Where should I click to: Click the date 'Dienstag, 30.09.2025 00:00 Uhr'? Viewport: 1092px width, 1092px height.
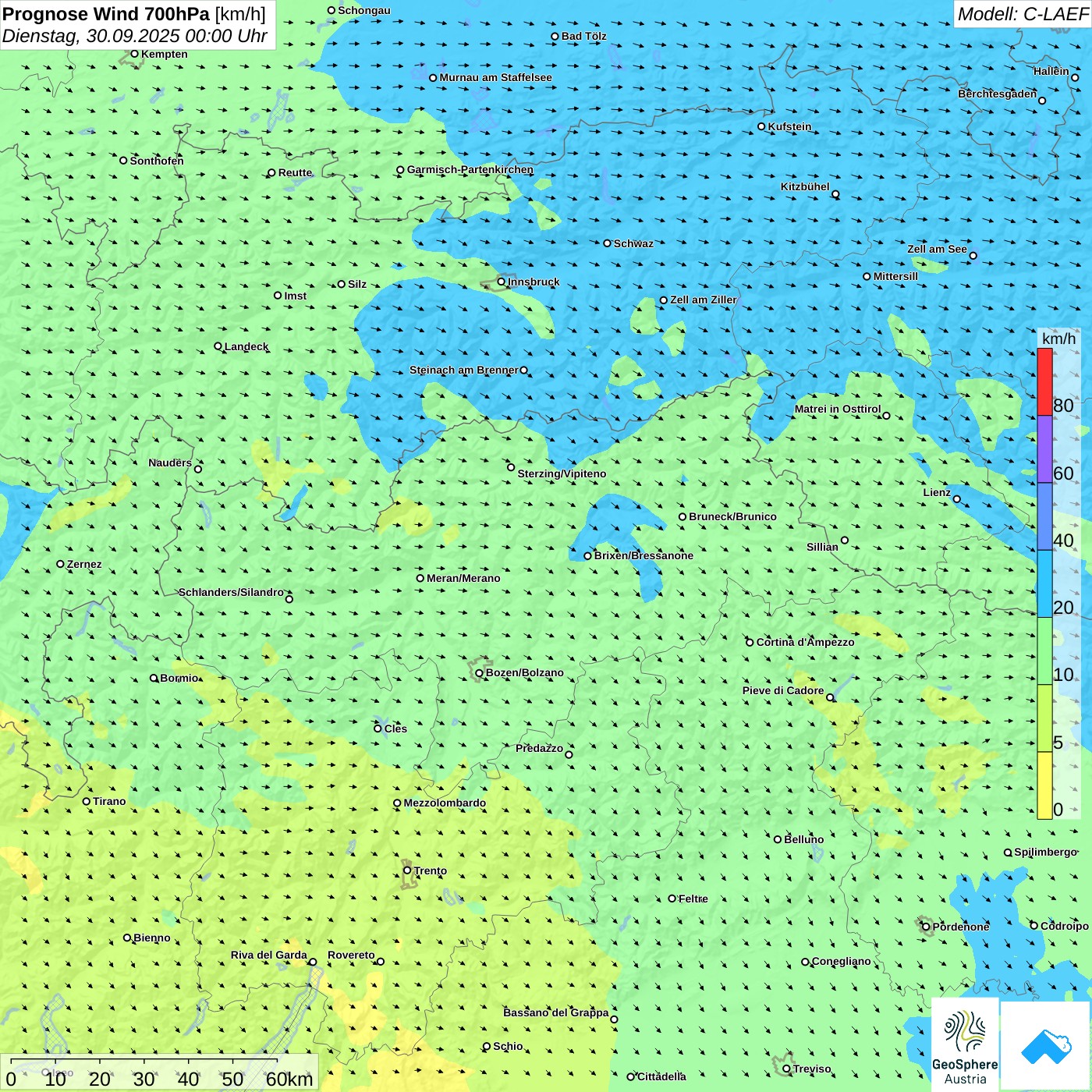pyautogui.click(x=135, y=36)
